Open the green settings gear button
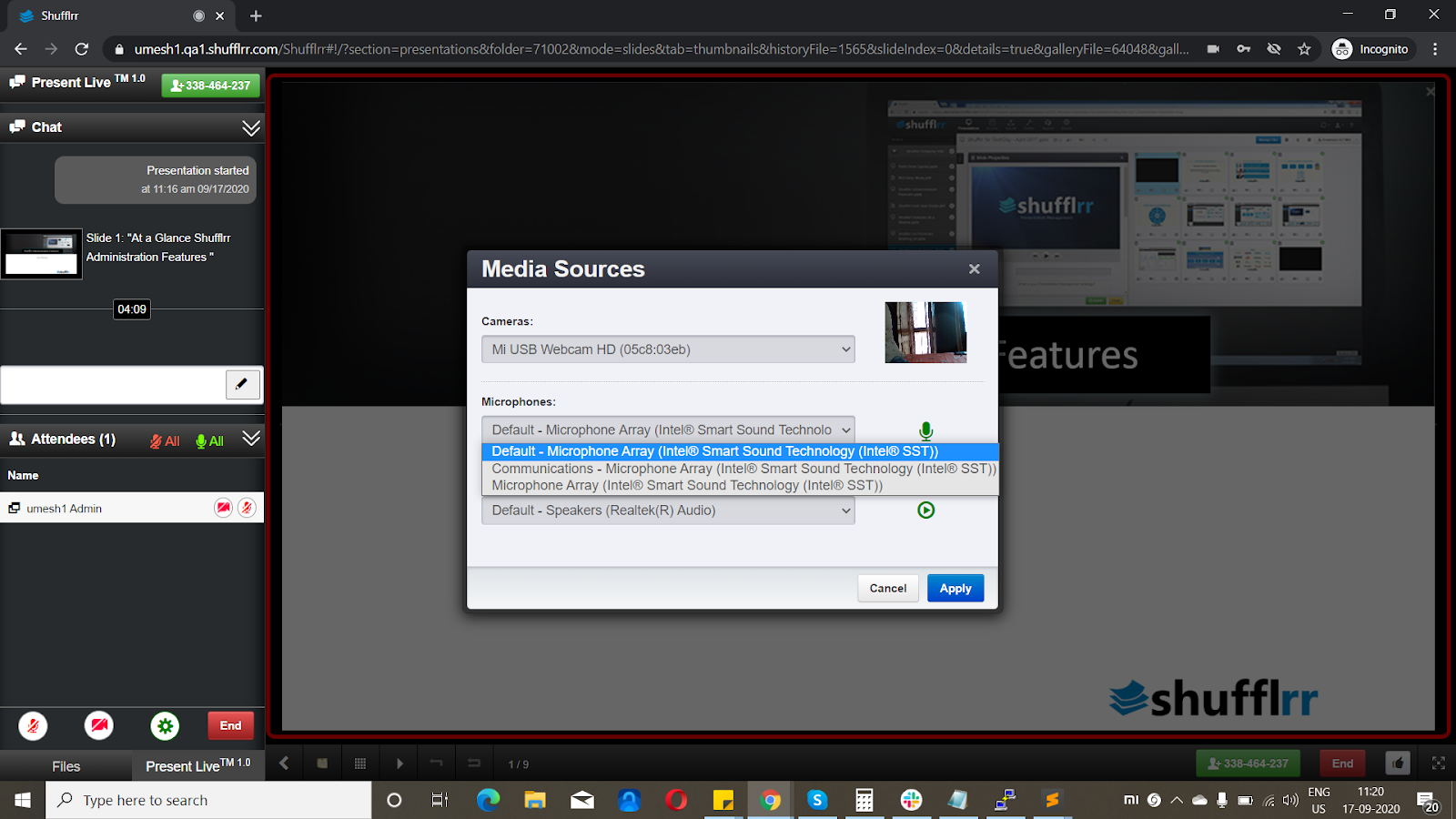This screenshot has width=1456, height=819. point(165,726)
